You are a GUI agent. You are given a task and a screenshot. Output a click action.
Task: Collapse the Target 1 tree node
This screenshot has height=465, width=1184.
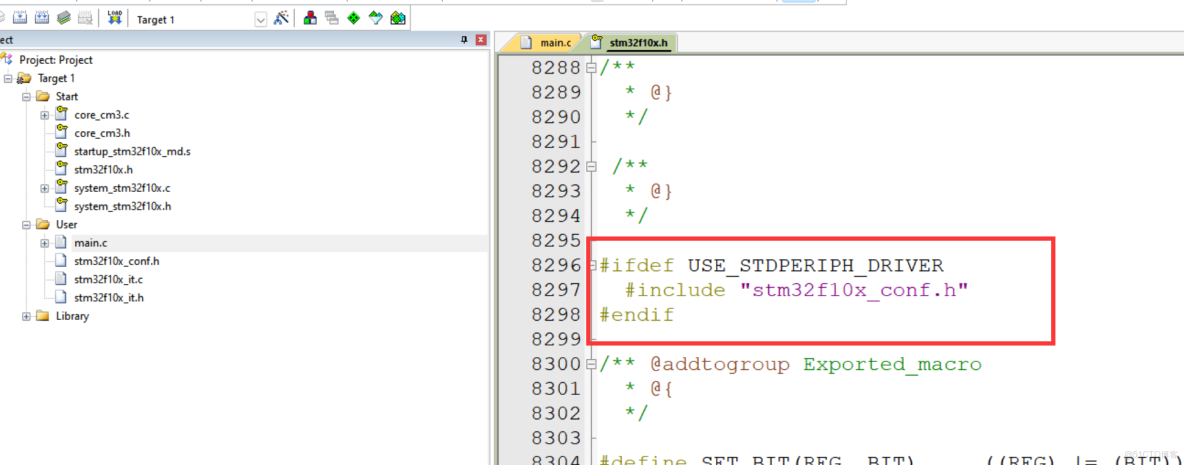tap(8, 79)
